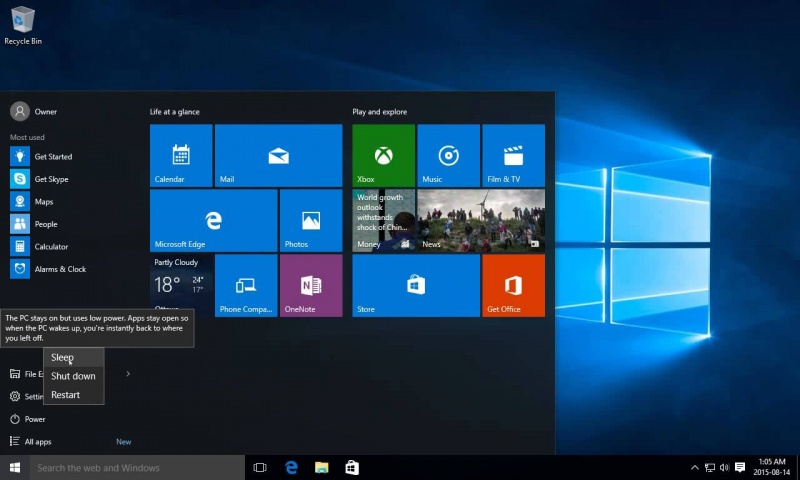Click the Start button on taskbar

[x=15, y=468]
